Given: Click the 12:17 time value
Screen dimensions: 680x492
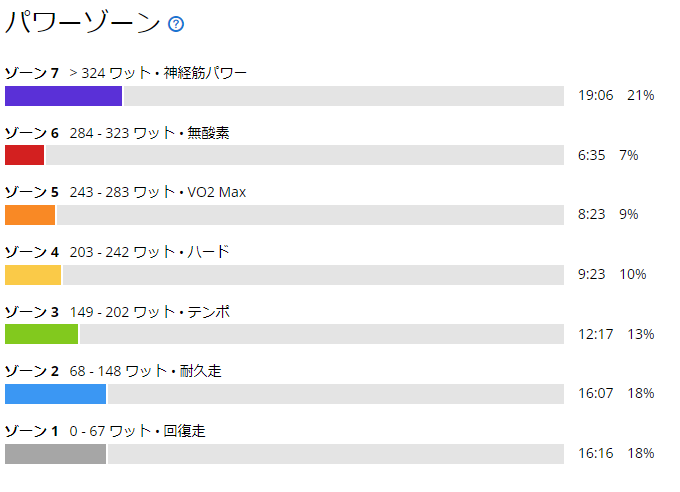Looking at the screenshot, I should pyautogui.click(x=595, y=335).
